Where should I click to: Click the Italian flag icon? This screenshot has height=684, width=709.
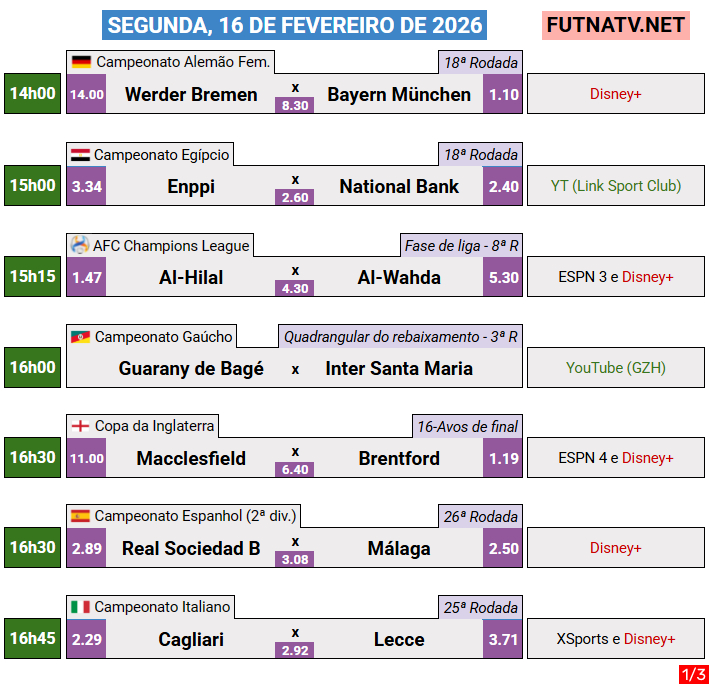(80, 607)
